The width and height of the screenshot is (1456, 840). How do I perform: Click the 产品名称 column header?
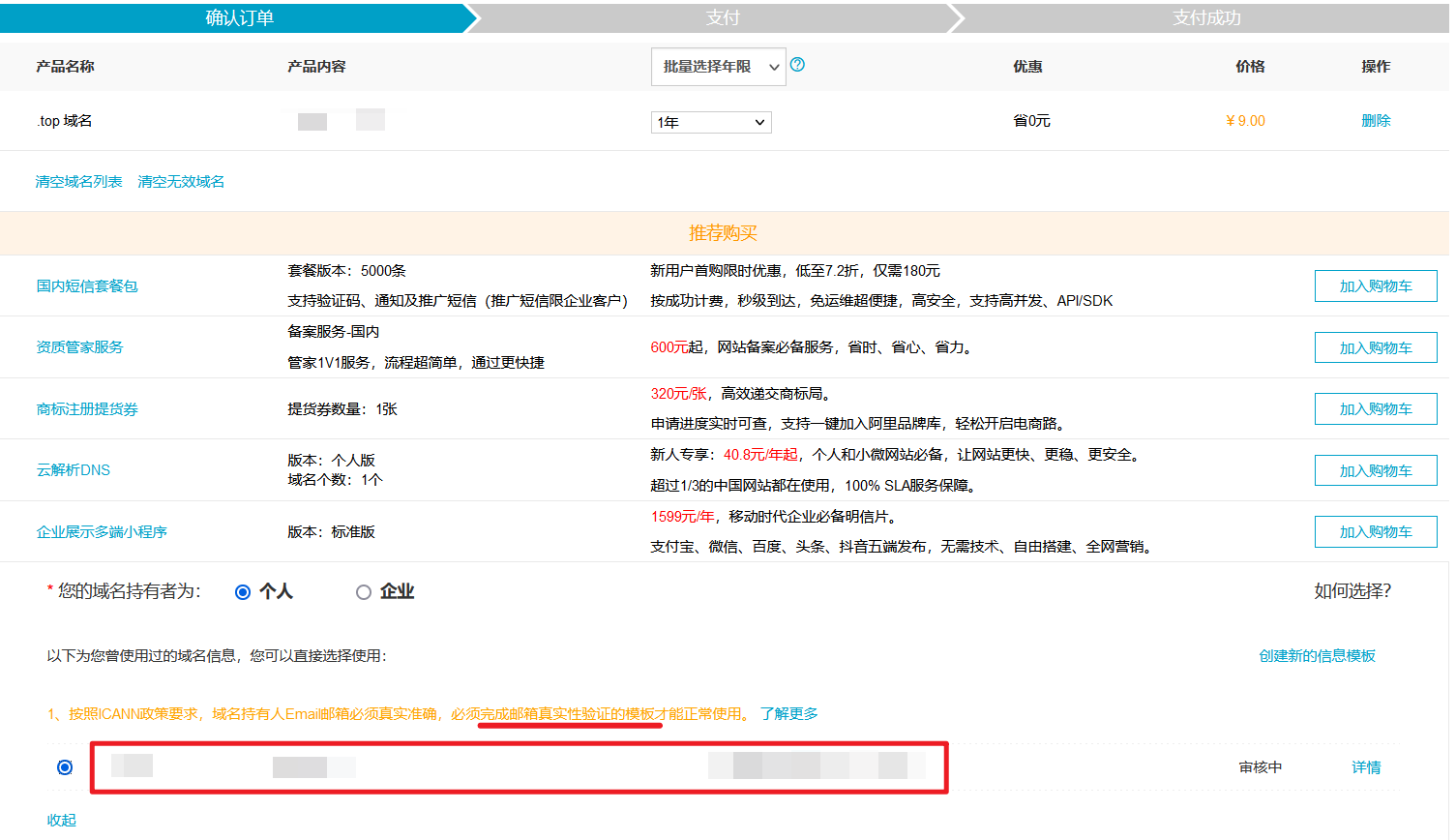pyautogui.click(x=65, y=67)
